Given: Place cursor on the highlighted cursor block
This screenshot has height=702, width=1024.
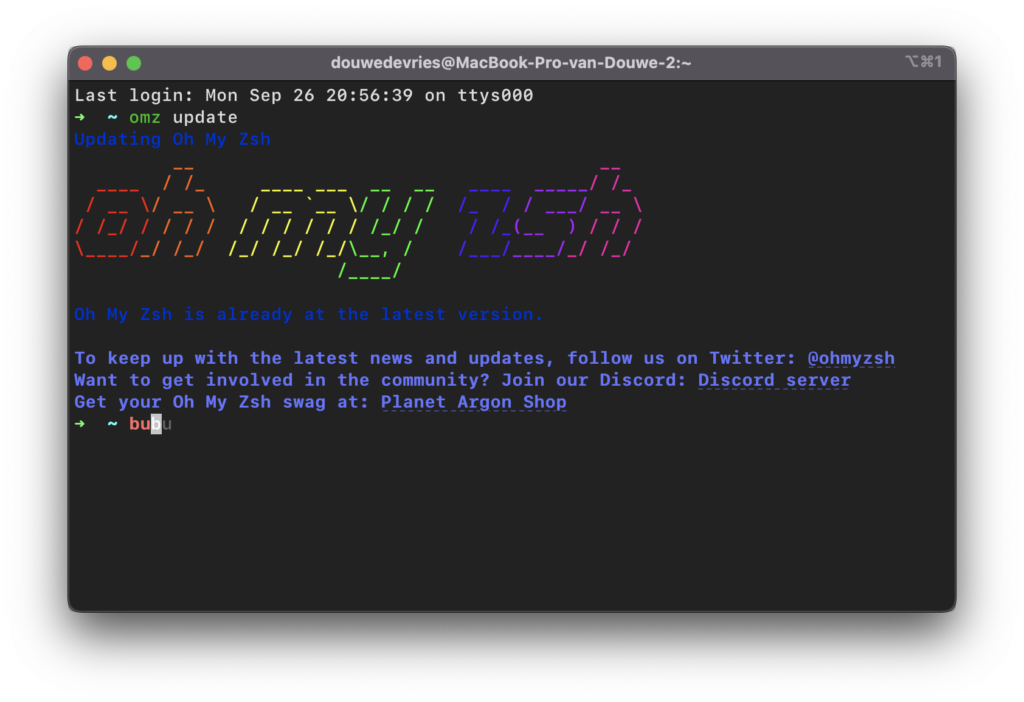Looking at the screenshot, I should [x=156, y=425].
